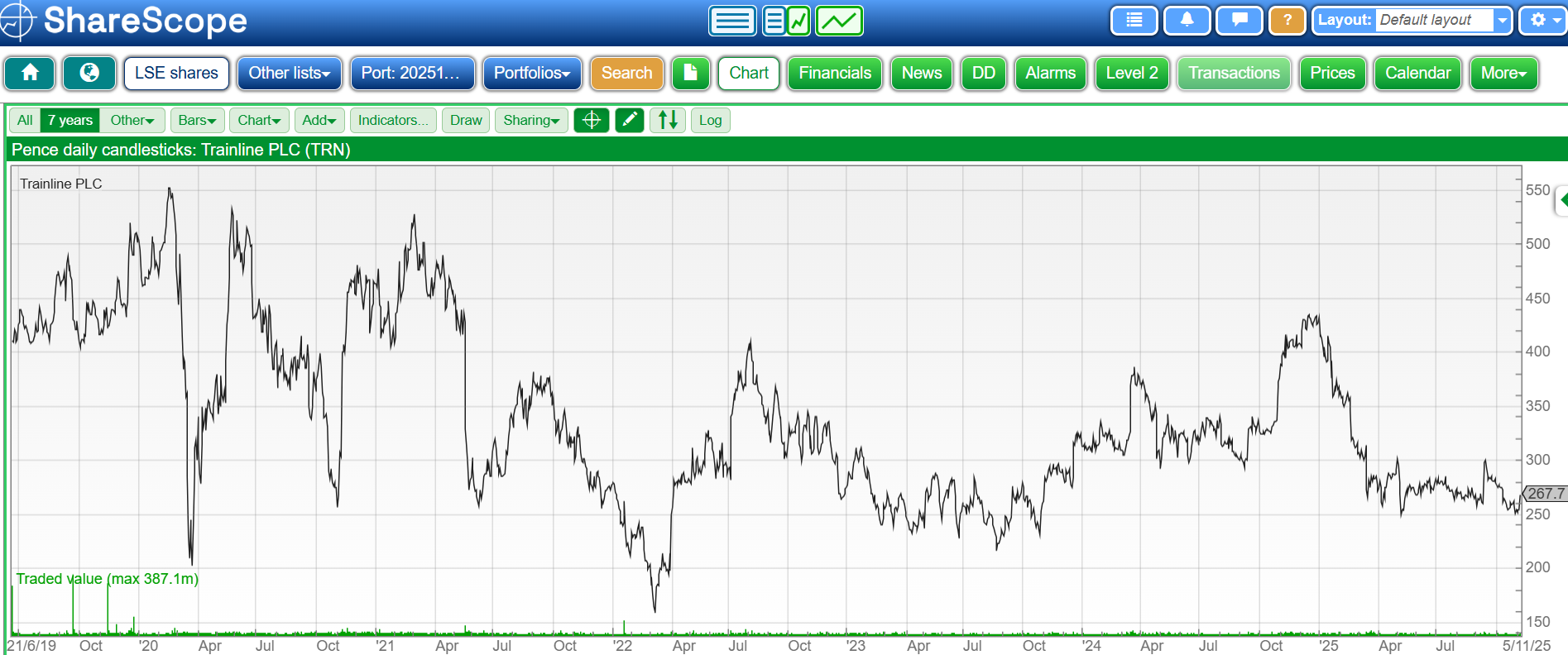The height and width of the screenshot is (655, 1568).
Task: Open the More dropdown menu
Action: 1503,73
